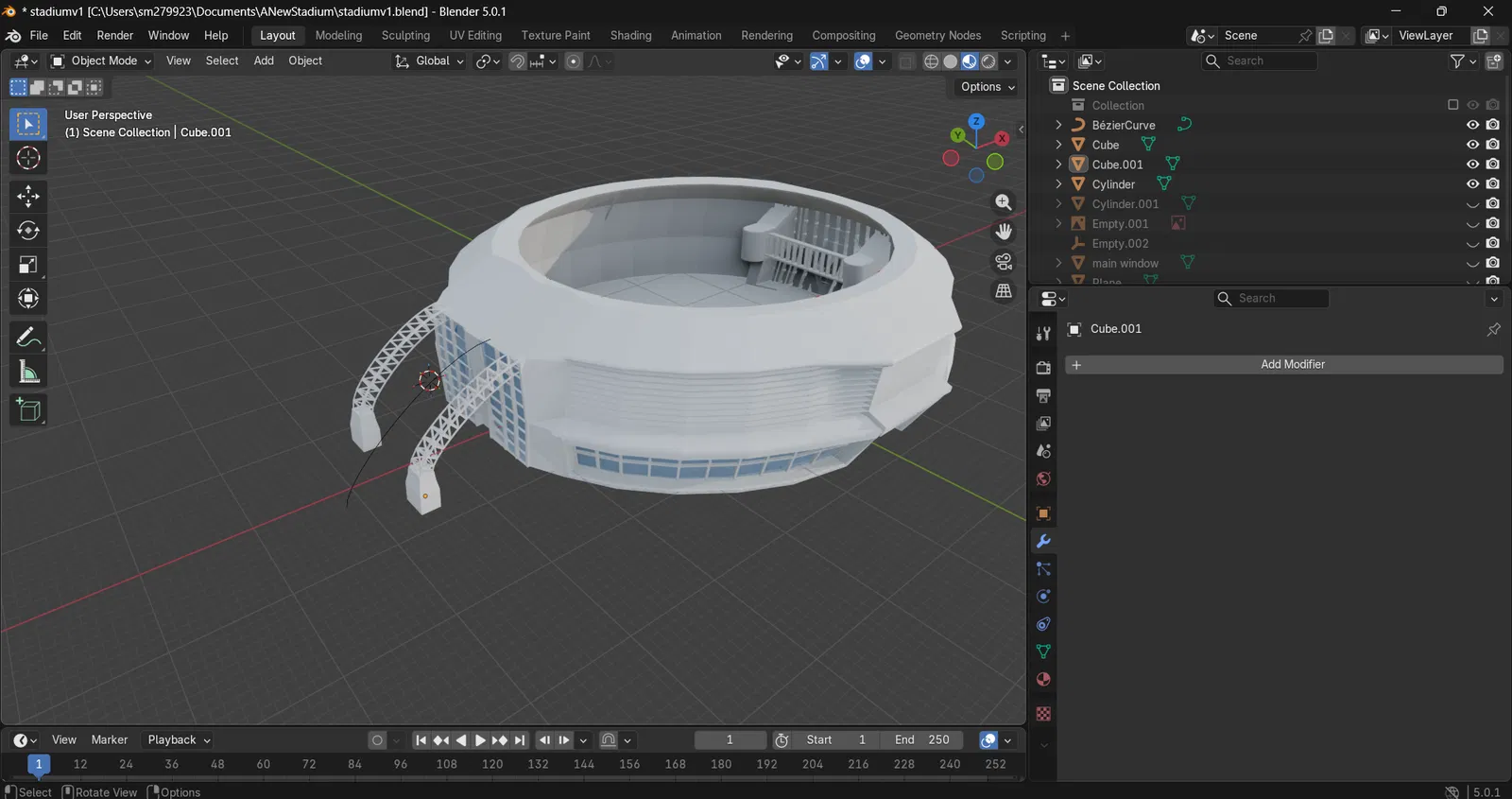Select the Rotate tool

28,231
